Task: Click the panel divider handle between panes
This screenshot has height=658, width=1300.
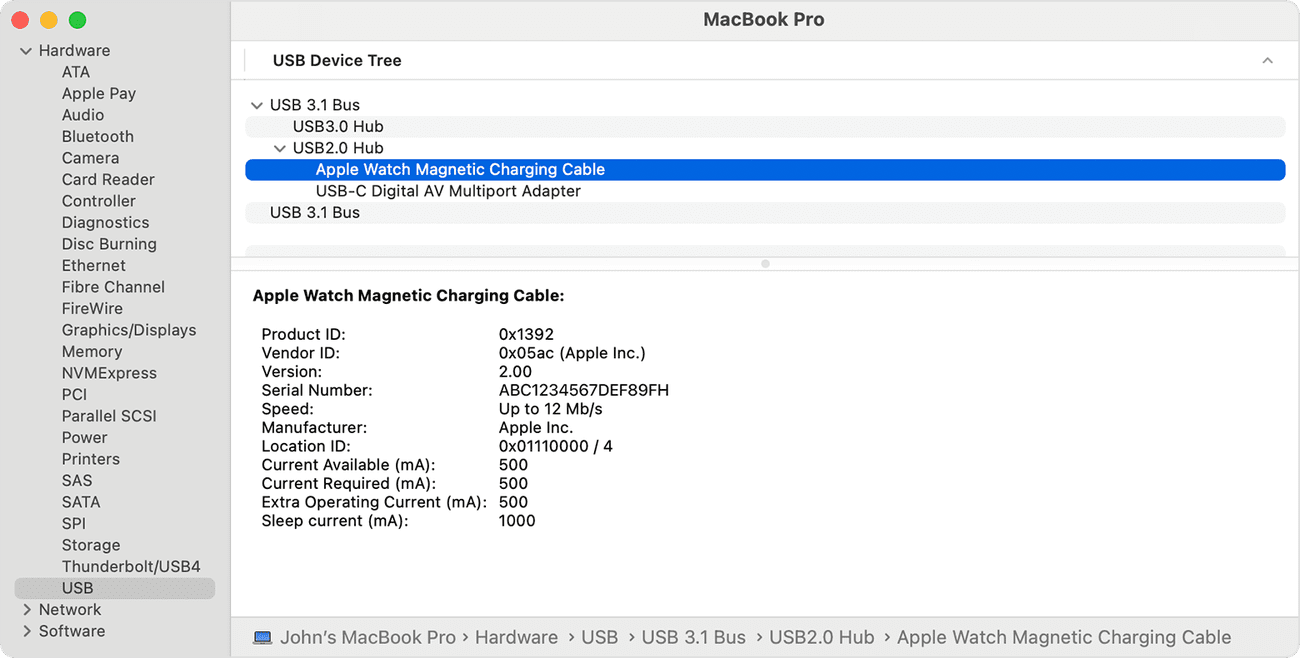Action: 765,264
